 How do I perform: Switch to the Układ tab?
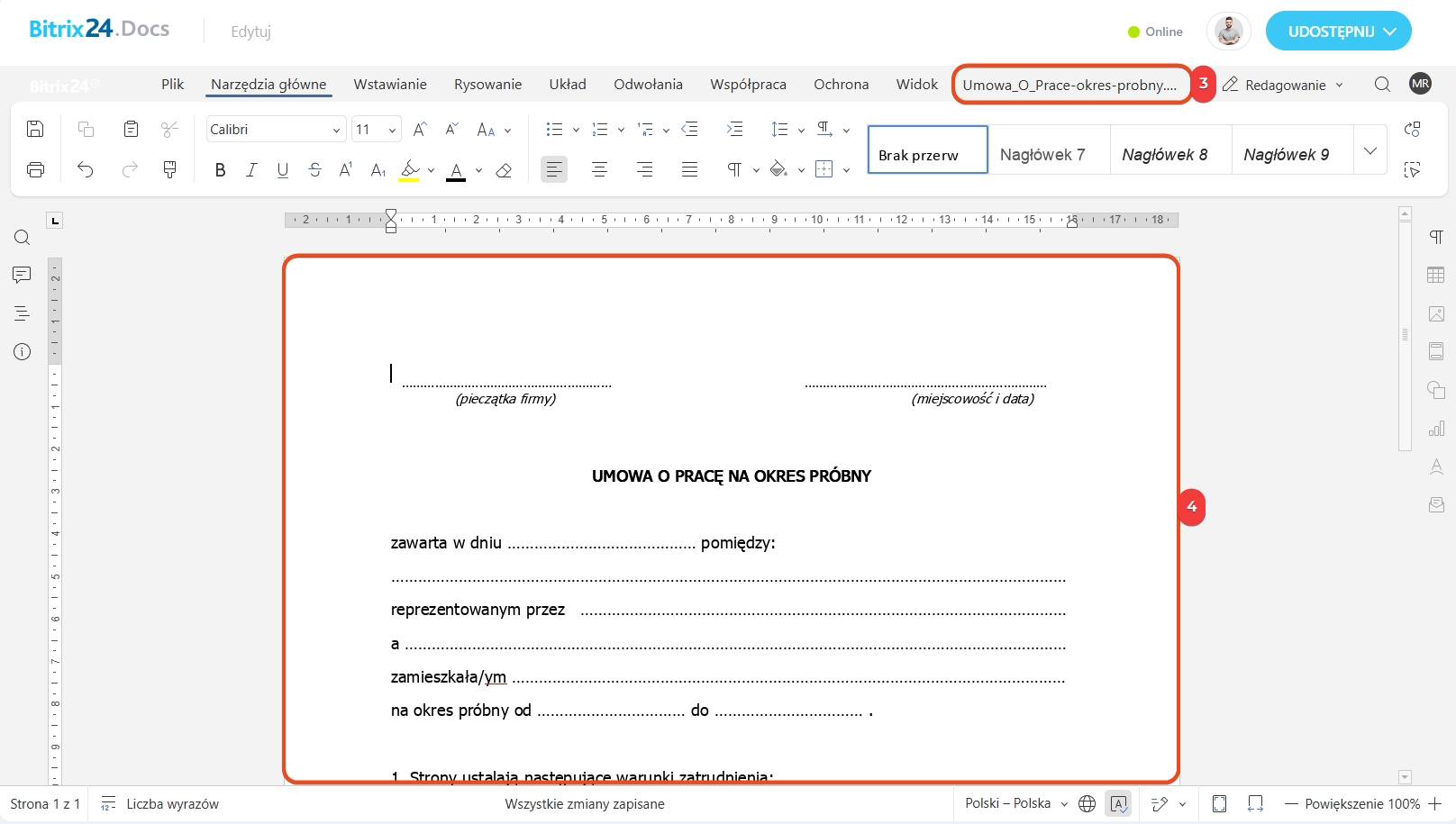click(x=568, y=84)
